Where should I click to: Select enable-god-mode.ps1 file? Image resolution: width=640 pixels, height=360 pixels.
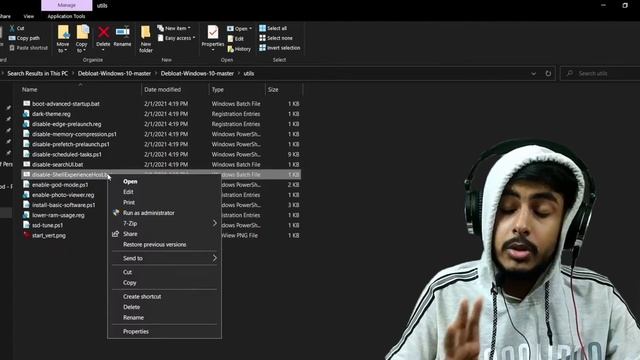coord(60,185)
